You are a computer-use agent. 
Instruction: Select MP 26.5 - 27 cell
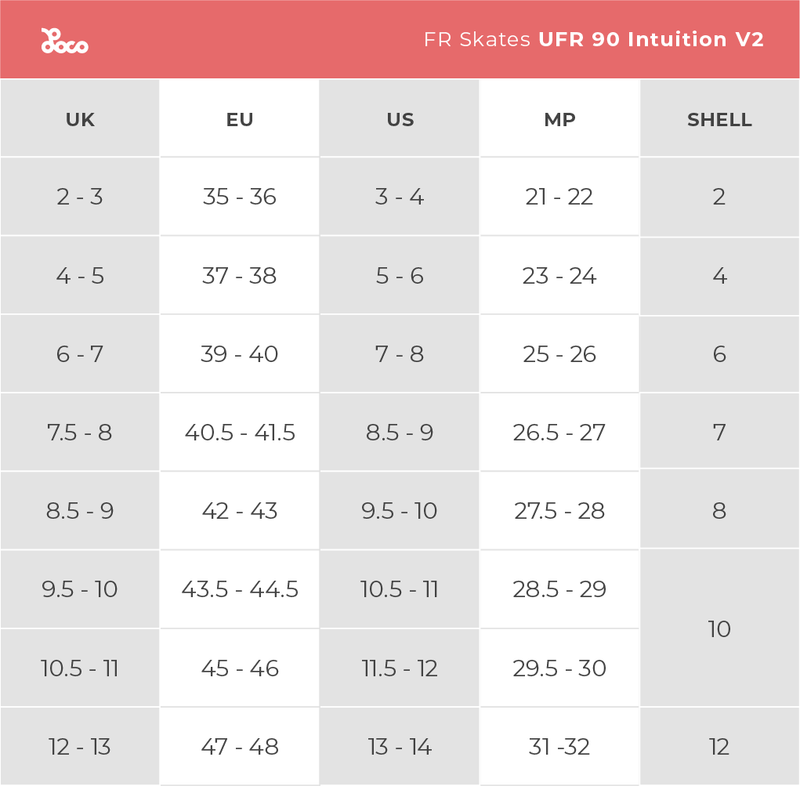coord(560,432)
